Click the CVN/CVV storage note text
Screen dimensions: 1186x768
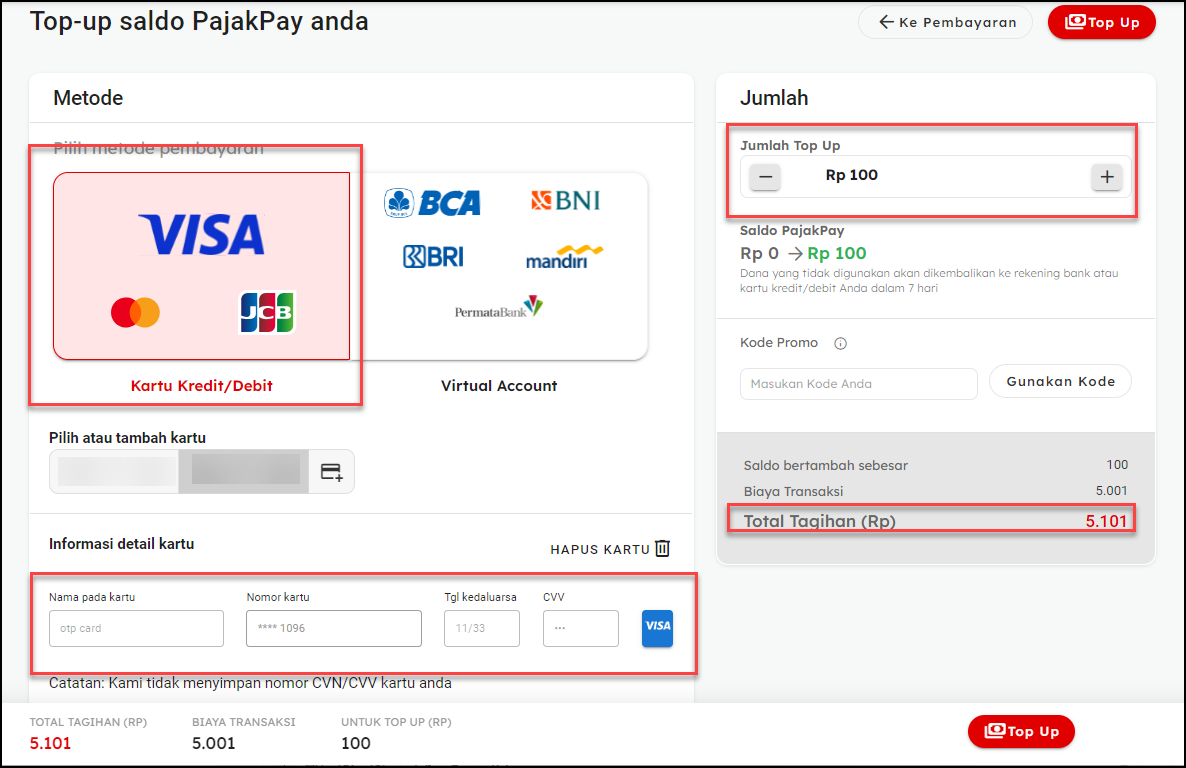(250, 683)
